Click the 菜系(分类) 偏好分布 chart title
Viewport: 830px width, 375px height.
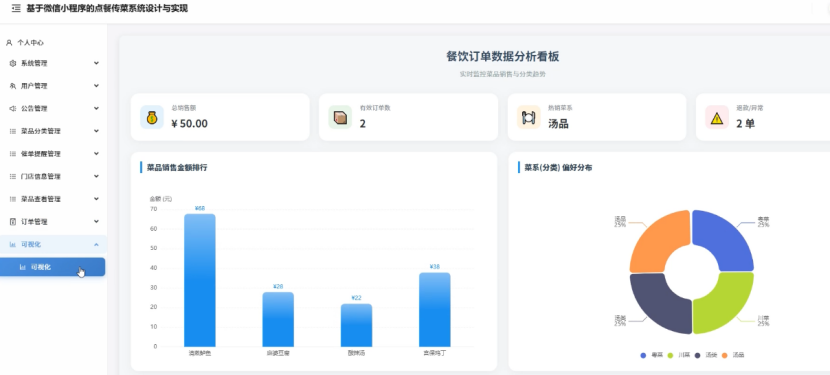tap(558, 168)
